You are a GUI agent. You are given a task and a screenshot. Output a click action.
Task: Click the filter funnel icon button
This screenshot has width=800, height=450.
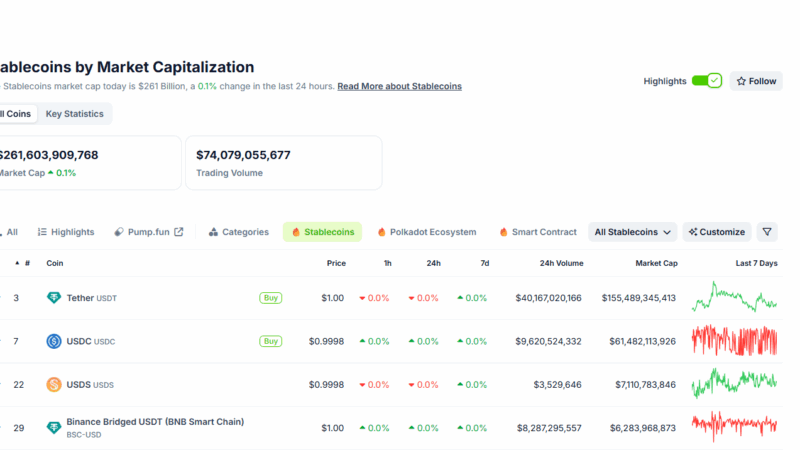(x=767, y=232)
